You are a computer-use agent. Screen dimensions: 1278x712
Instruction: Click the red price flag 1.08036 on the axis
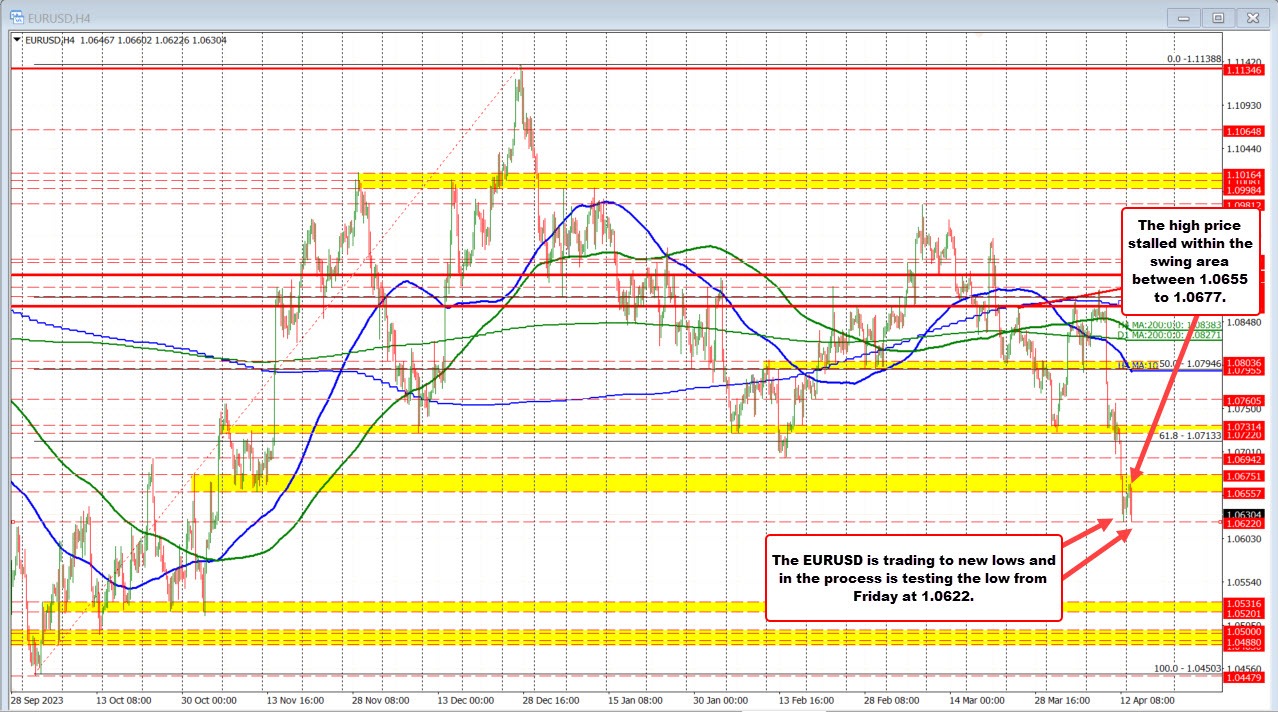tap(1244, 362)
